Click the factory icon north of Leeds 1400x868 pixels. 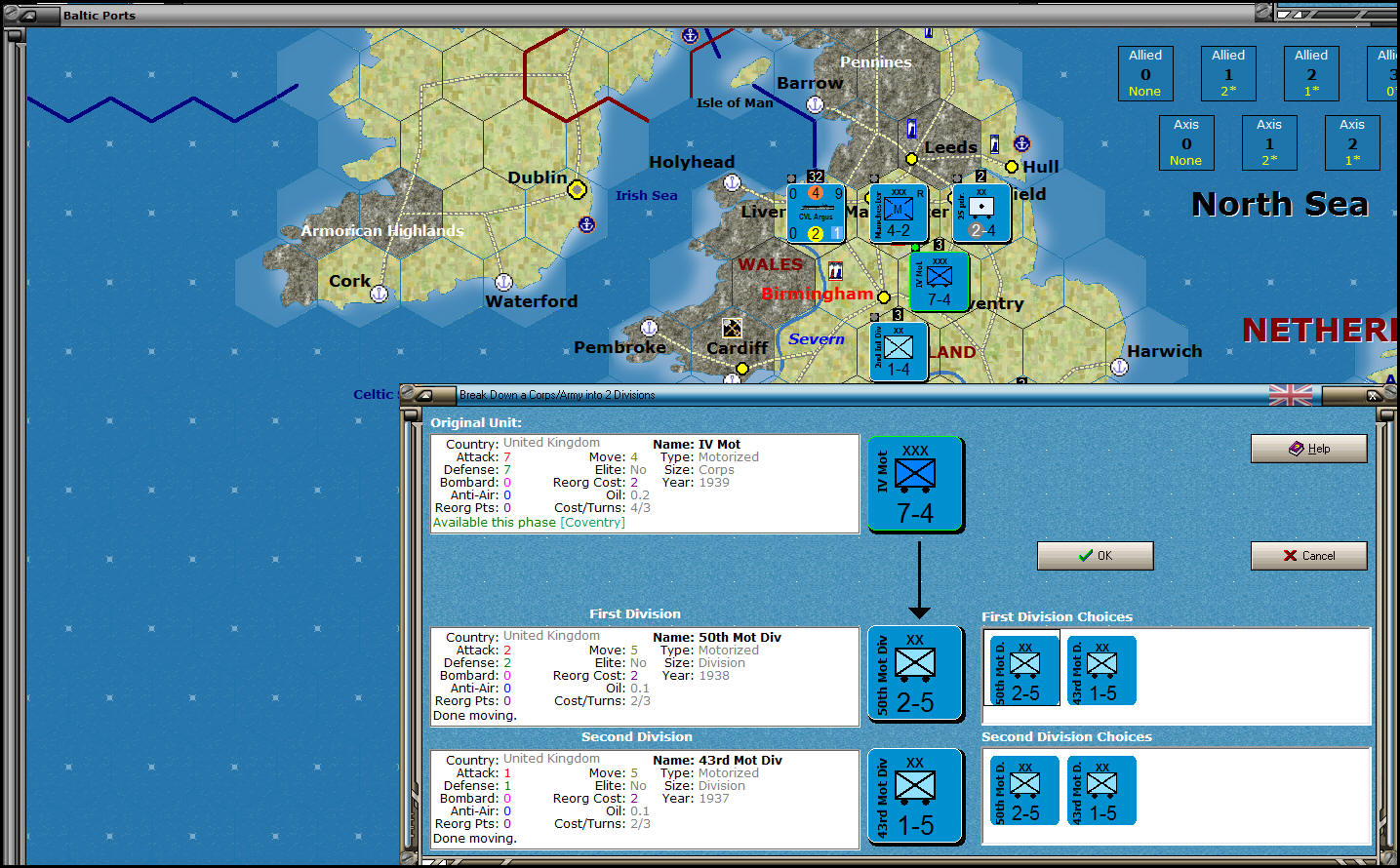[x=911, y=128]
